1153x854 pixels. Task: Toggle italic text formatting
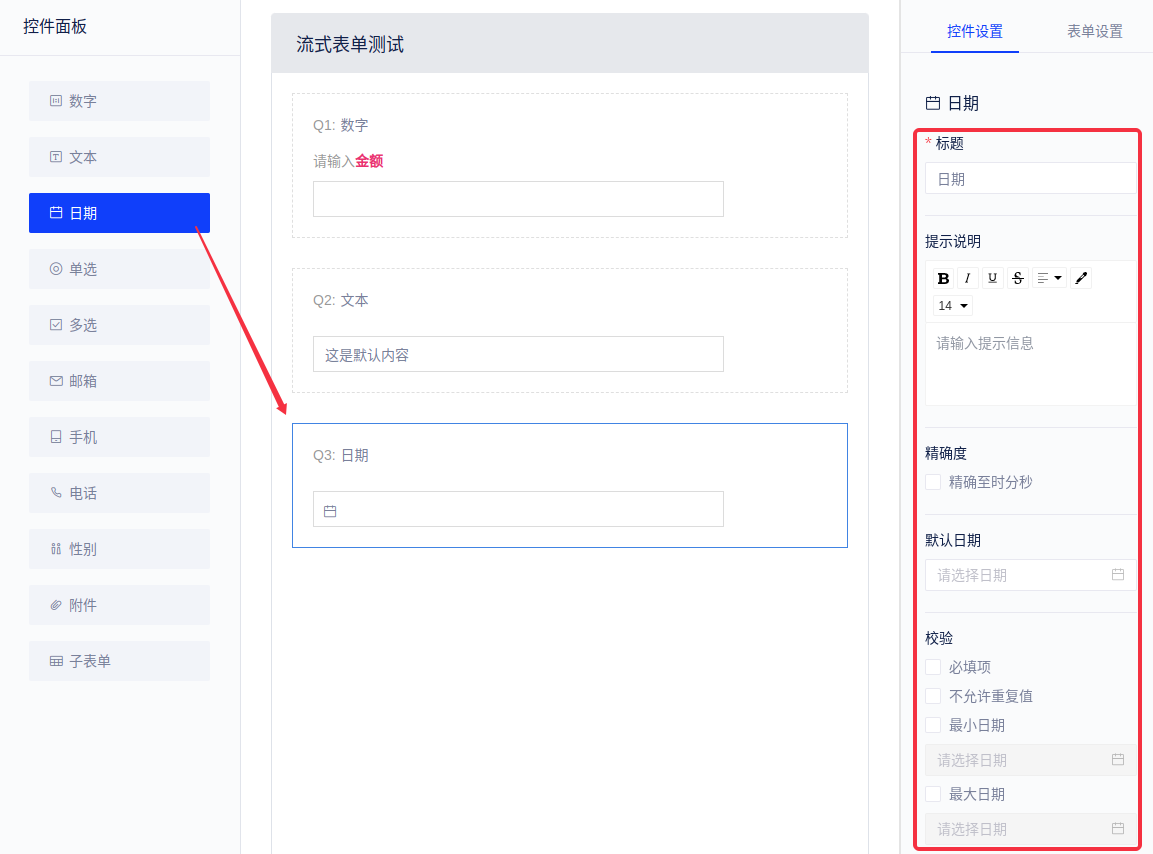coord(968,278)
